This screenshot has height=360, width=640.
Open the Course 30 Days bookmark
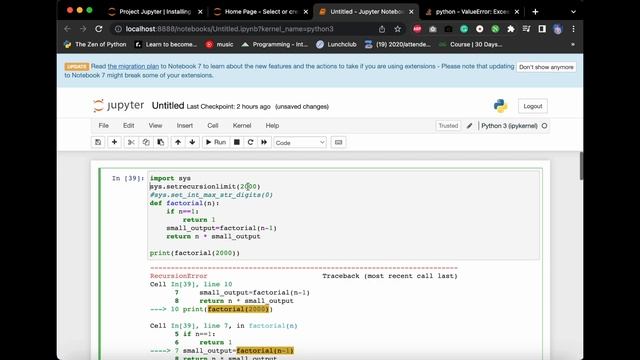tap(471, 44)
